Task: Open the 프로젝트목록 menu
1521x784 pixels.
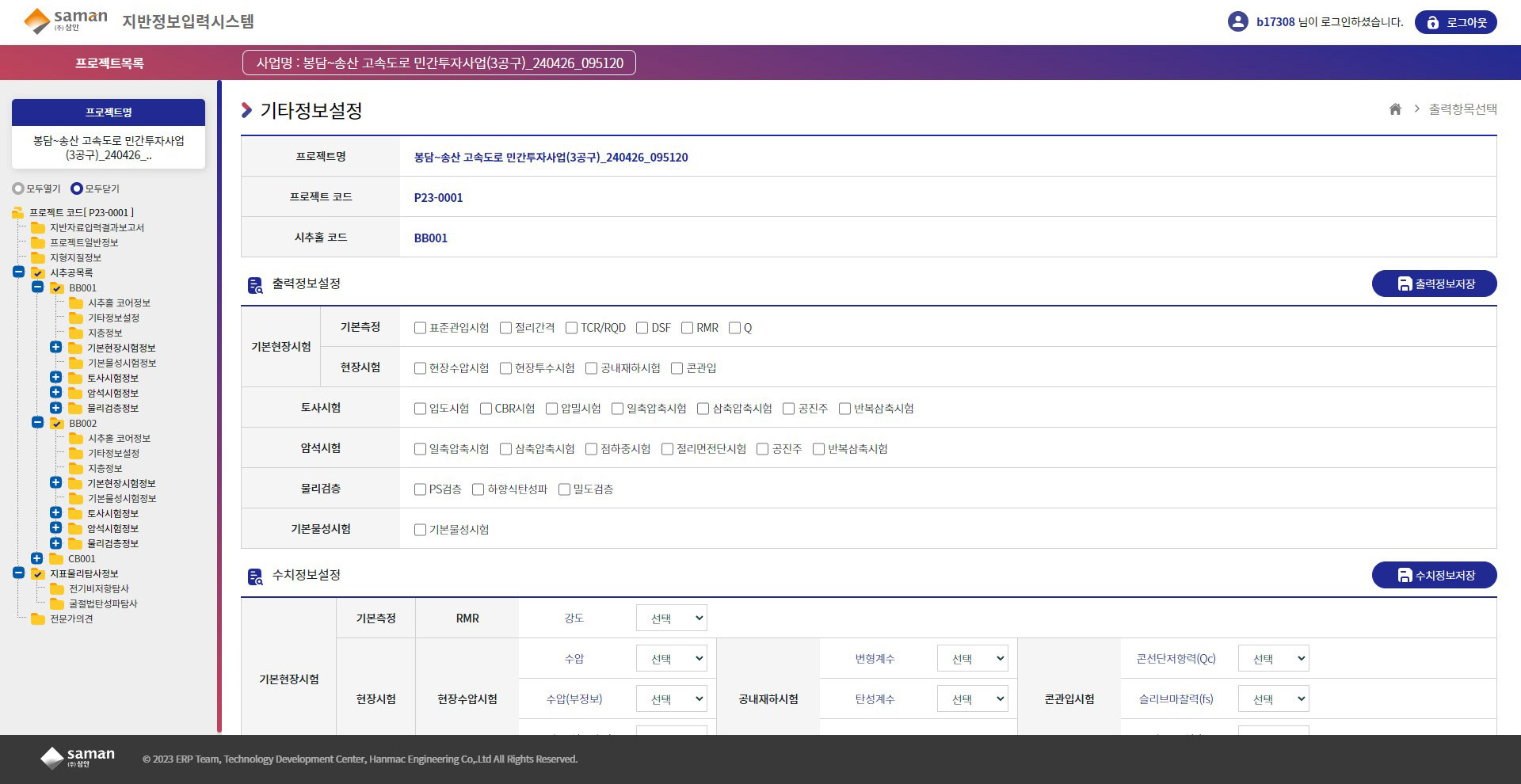Action: point(109,63)
